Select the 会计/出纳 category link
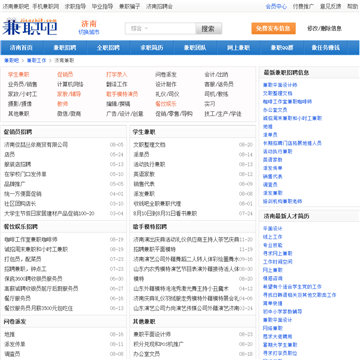Image resolution: width=360 pixels, height=360 pixels. tap(216, 75)
